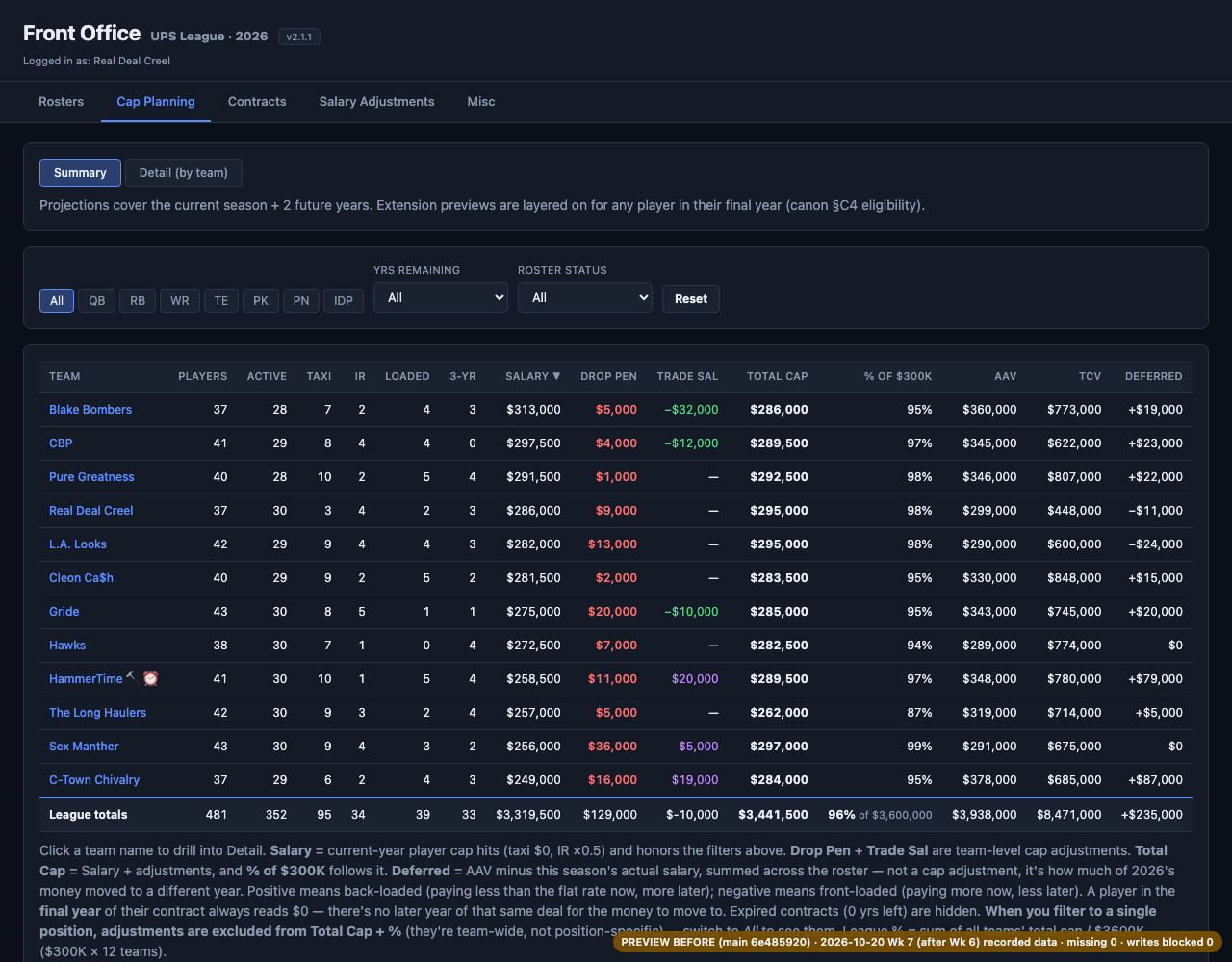Sort by the Drop Pen column header
1232x962 pixels.
tap(608, 376)
